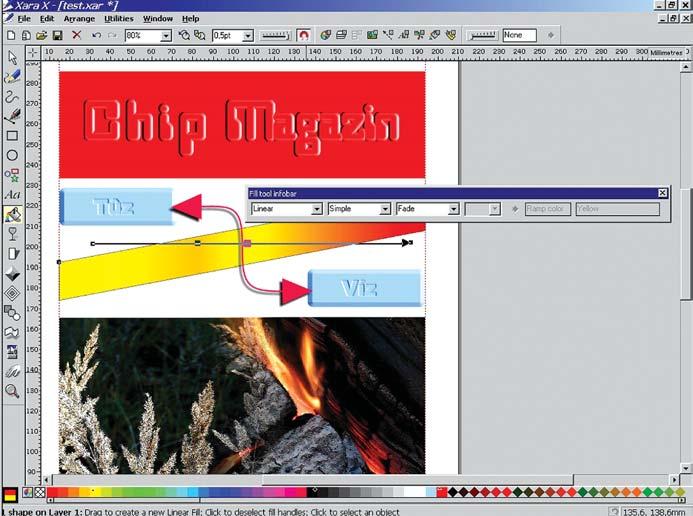Select the Blend tool

click(12, 313)
